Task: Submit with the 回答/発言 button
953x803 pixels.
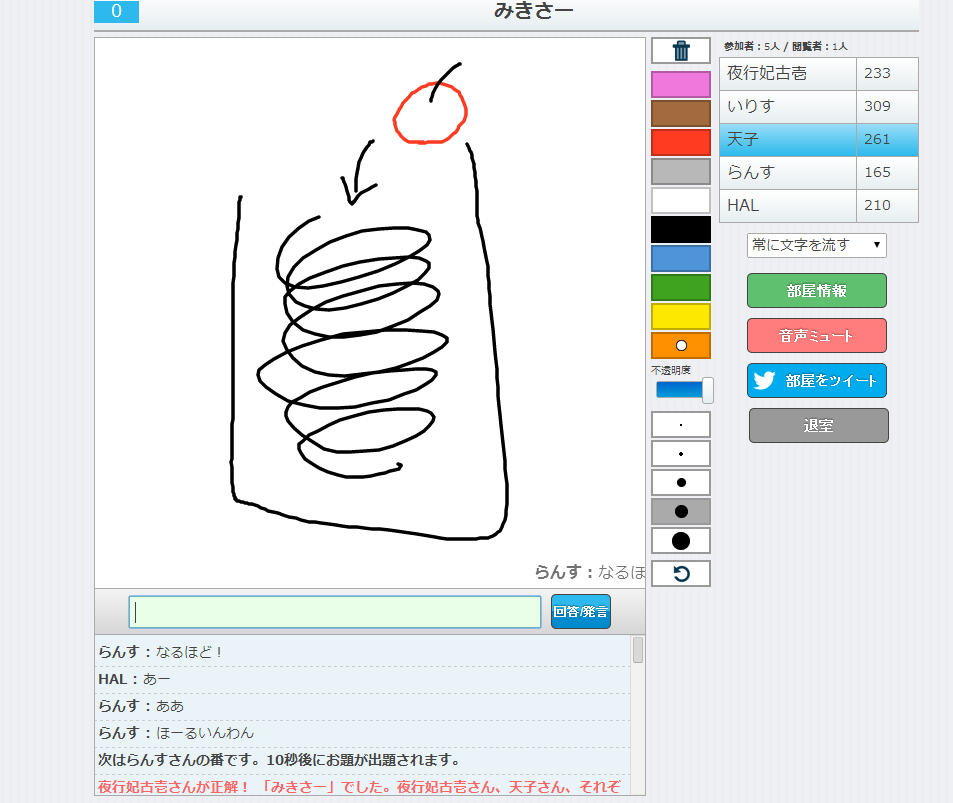Action: click(x=580, y=612)
